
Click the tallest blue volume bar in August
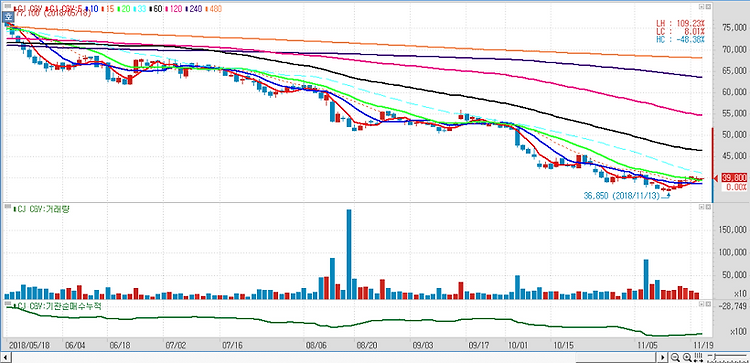pyautogui.click(x=349, y=254)
